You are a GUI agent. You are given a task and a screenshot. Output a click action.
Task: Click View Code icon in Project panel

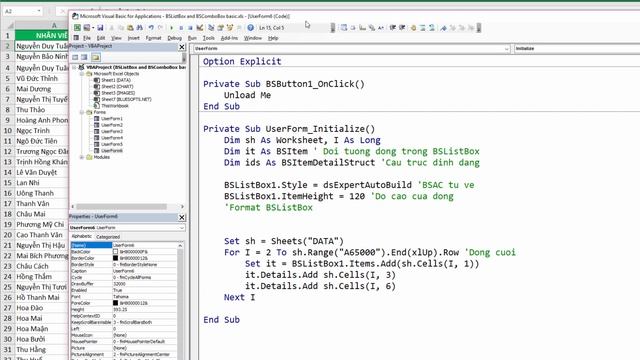[x=75, y=57]
